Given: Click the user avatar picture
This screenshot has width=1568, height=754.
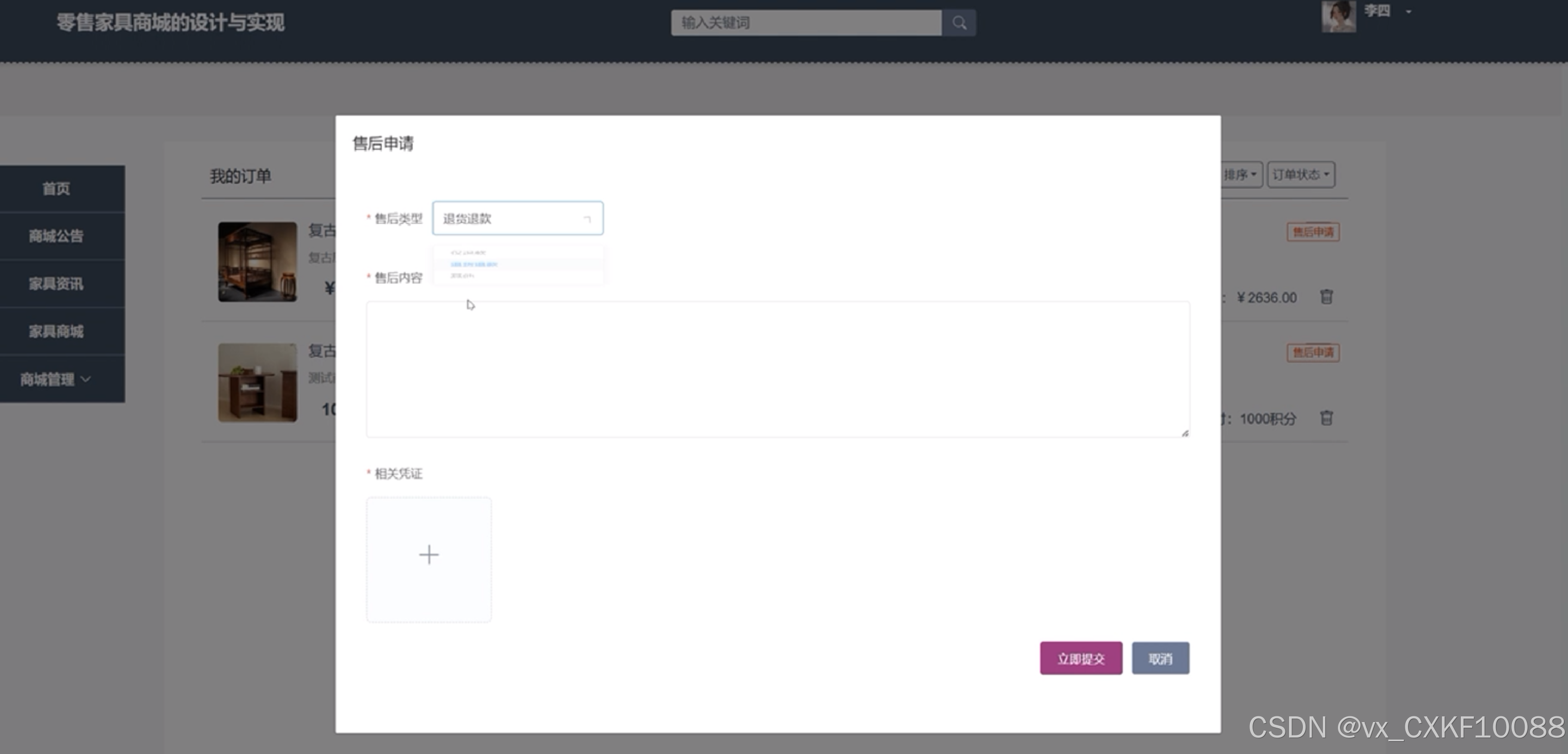Looking at the screenshot, I should 1338,16.
